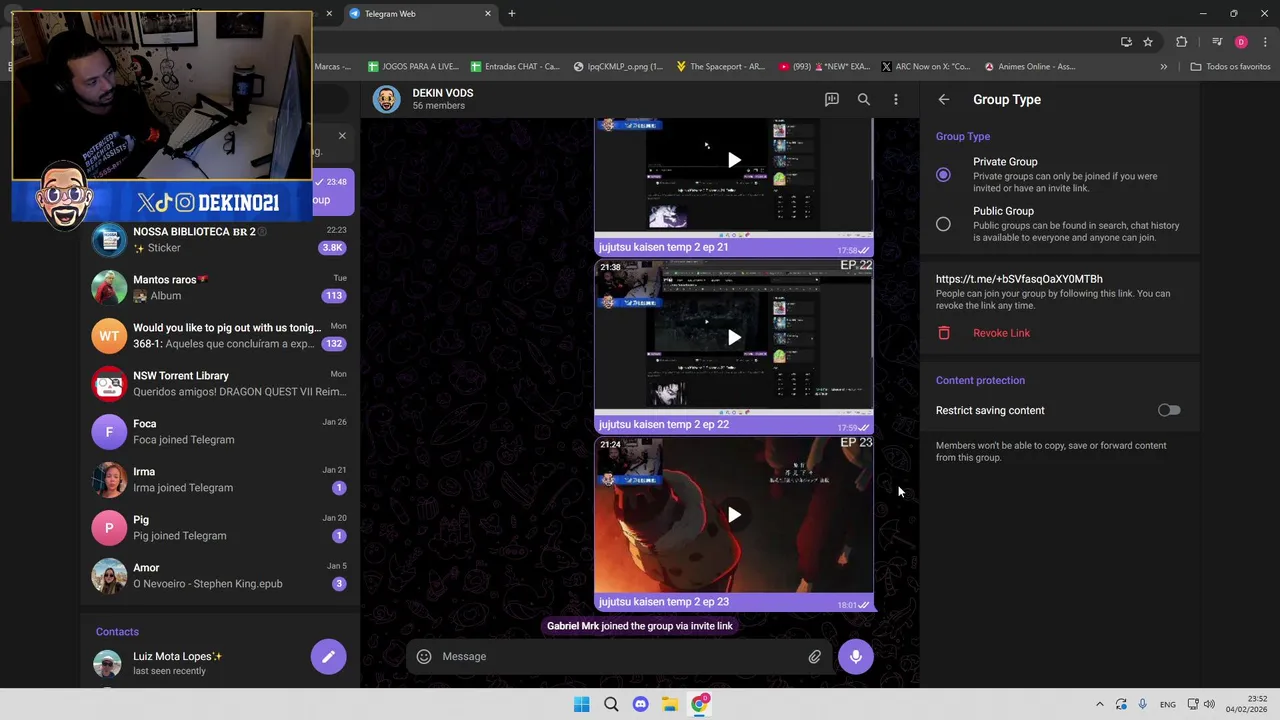The width and height of the screenshot is (1280, 720).
Task: Open the chat search magnifier icon
Action: click(x=863, y=99)
